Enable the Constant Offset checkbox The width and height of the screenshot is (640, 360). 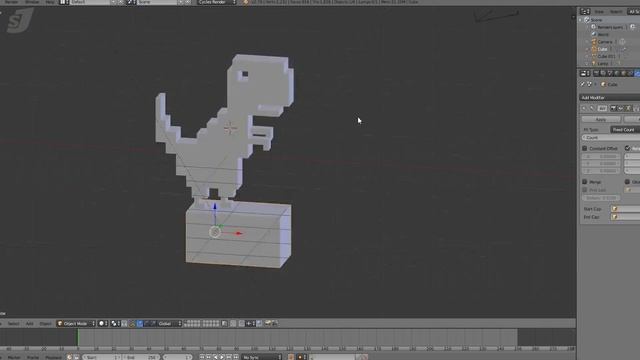(584, 149)
